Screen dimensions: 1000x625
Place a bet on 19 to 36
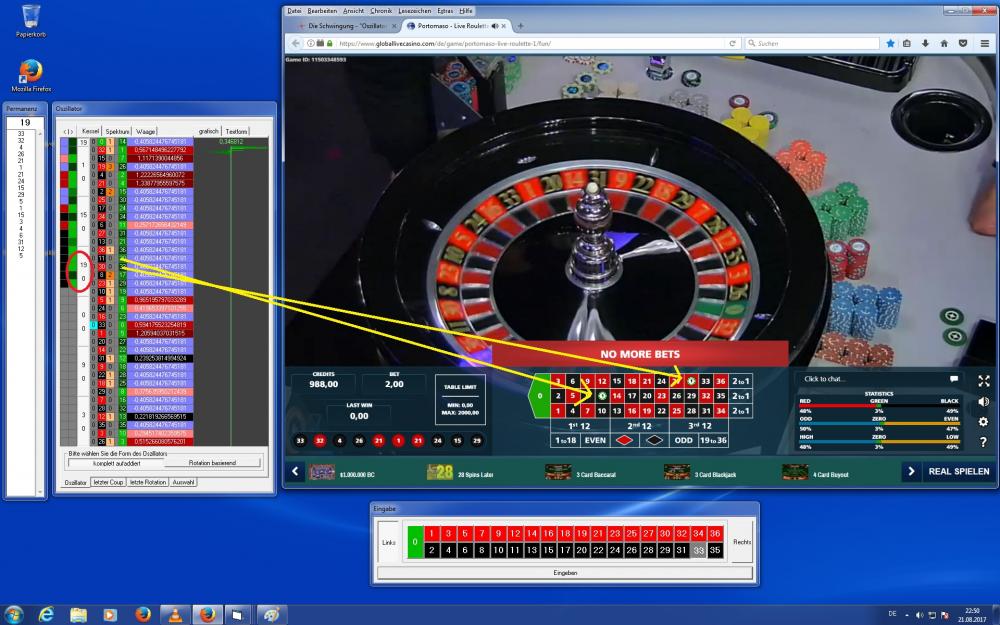click(x=713, y=440)
